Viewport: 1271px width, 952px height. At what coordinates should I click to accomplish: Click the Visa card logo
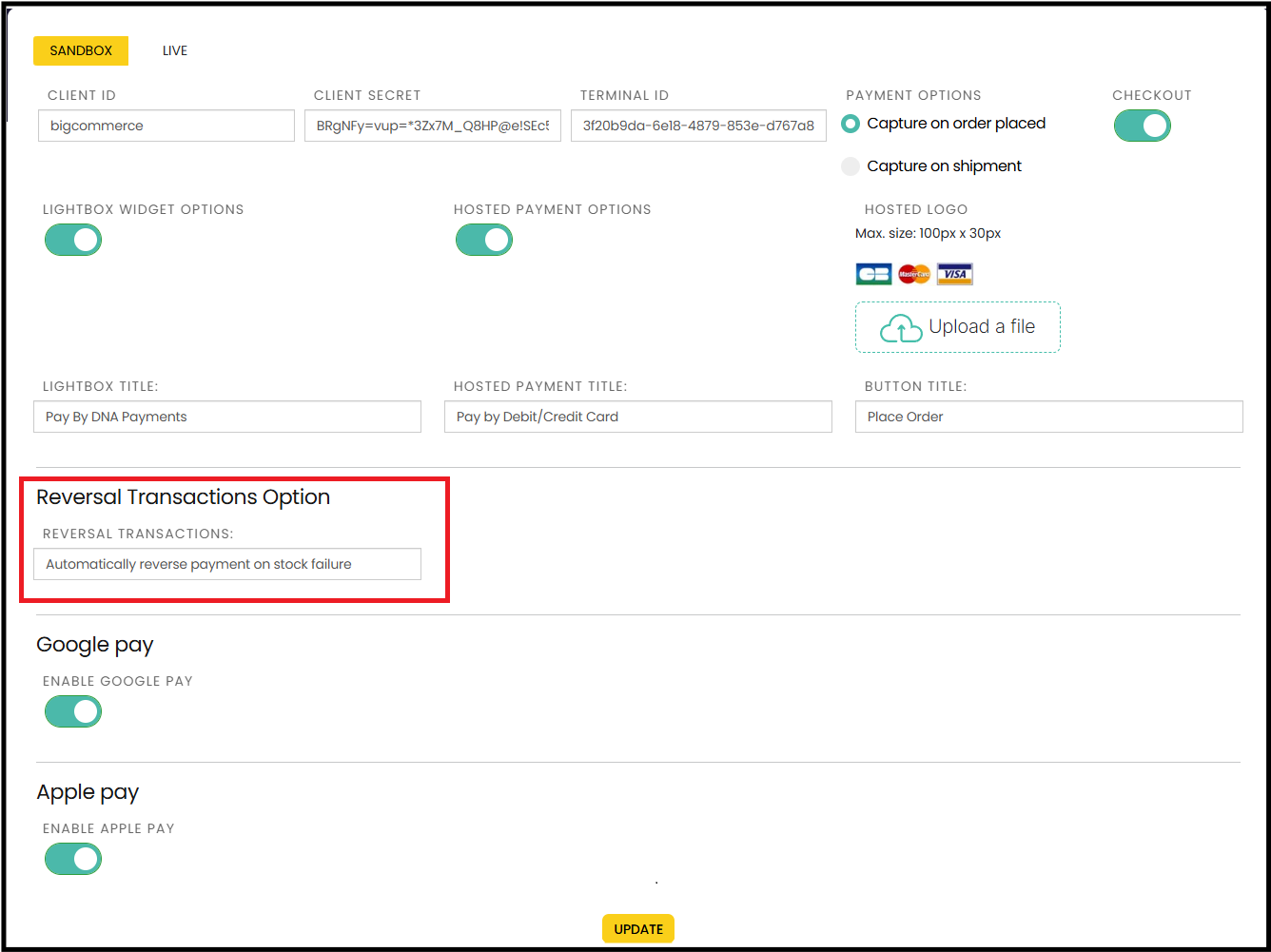tap(954, 275)
